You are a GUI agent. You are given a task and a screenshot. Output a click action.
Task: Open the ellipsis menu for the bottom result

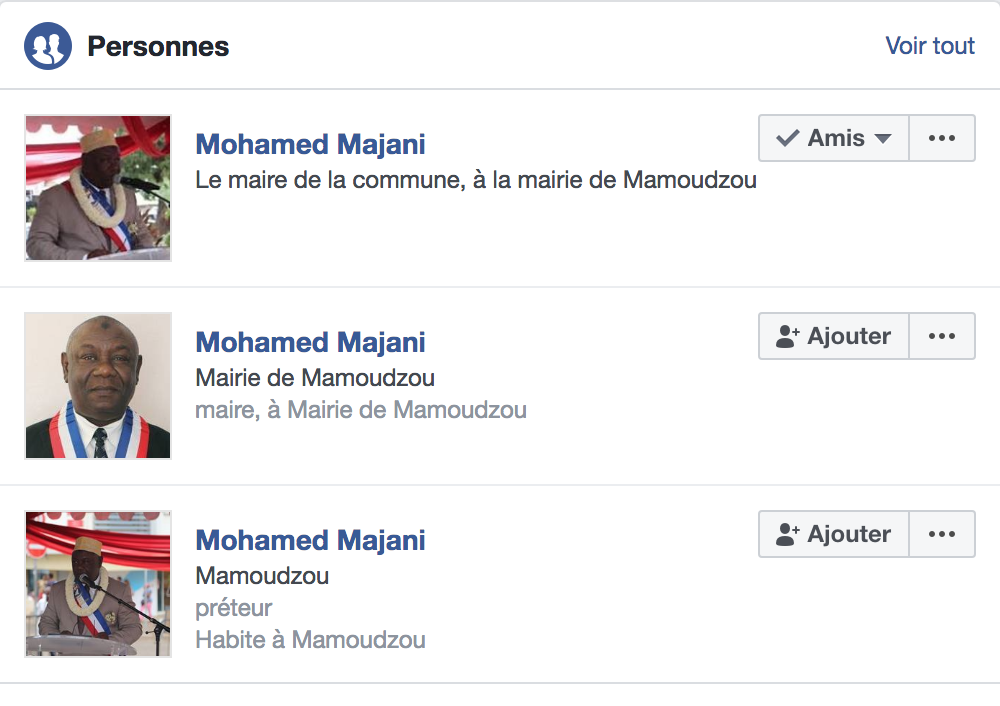tap(941, 534)
